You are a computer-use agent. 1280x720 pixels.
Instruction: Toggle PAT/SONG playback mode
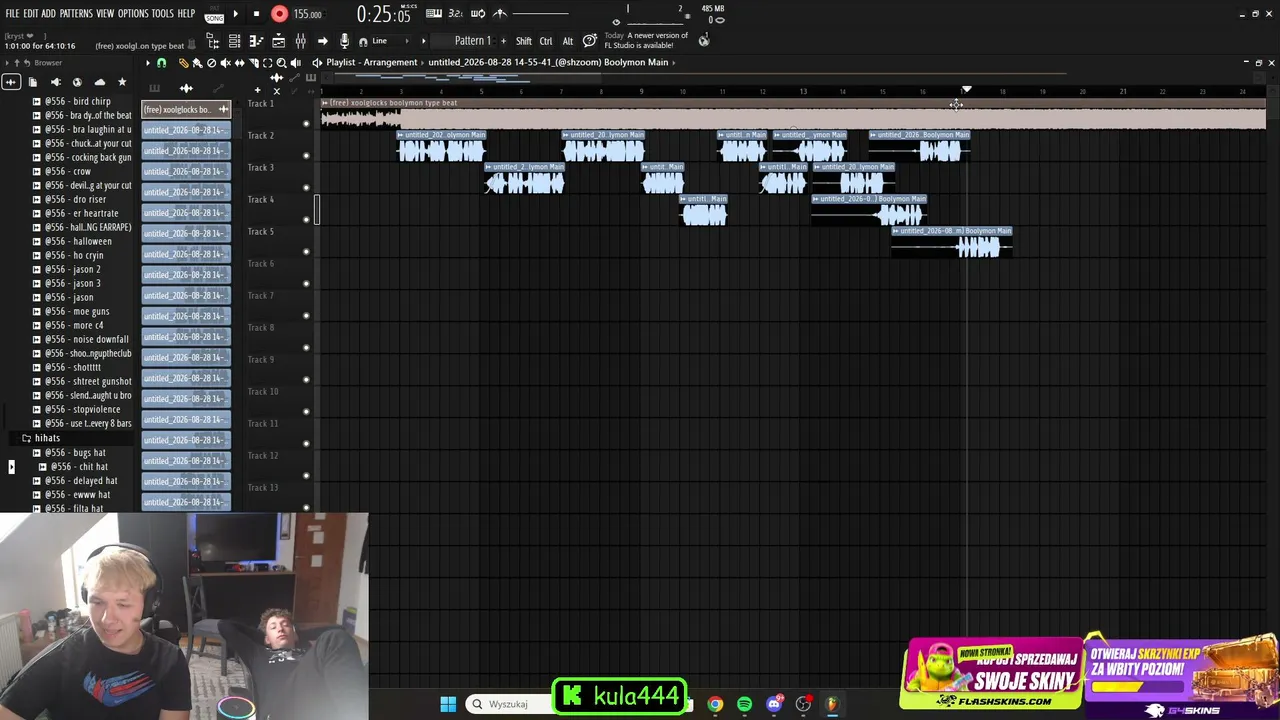click(213, 14)
